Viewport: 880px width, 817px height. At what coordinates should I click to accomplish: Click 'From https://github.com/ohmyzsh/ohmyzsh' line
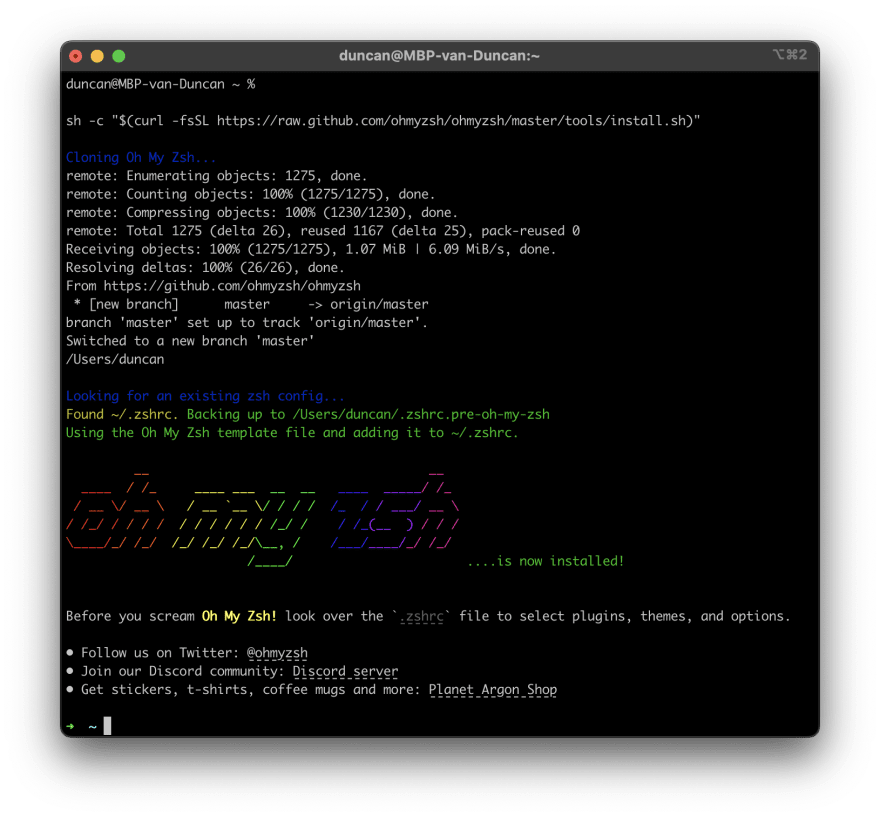[213, 286]
